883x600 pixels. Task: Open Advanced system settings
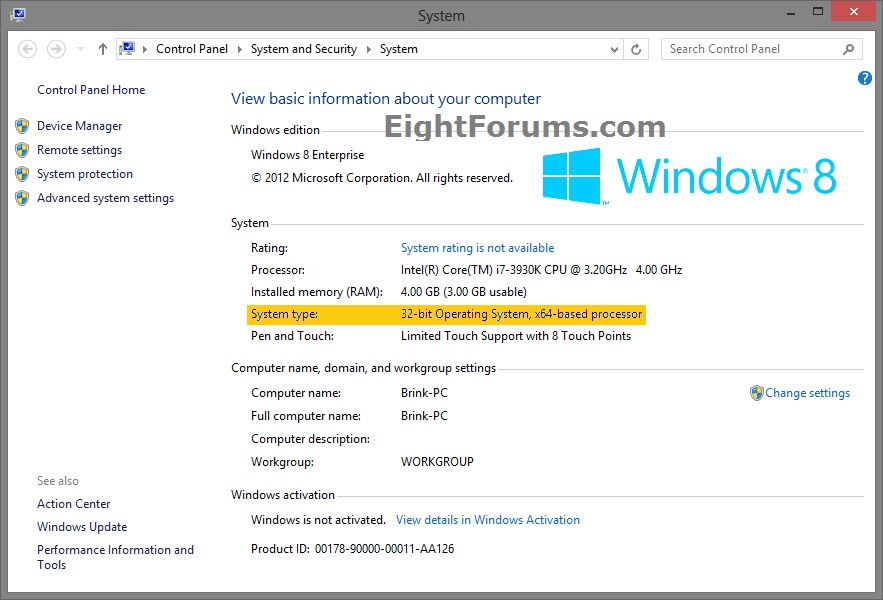click(104, 197)
